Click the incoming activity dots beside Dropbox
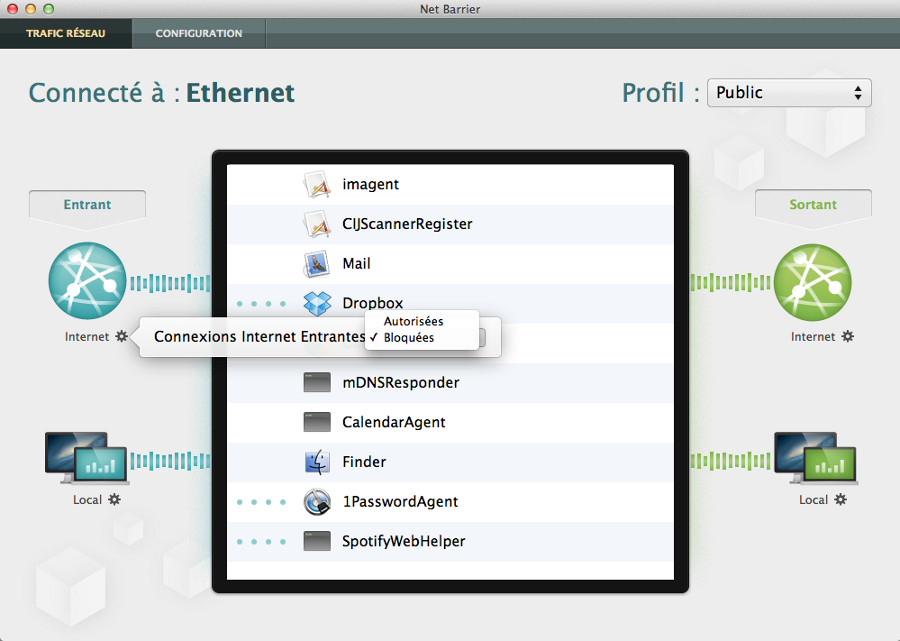The height and width of the screenshot is (641, 900). (261, 304)
